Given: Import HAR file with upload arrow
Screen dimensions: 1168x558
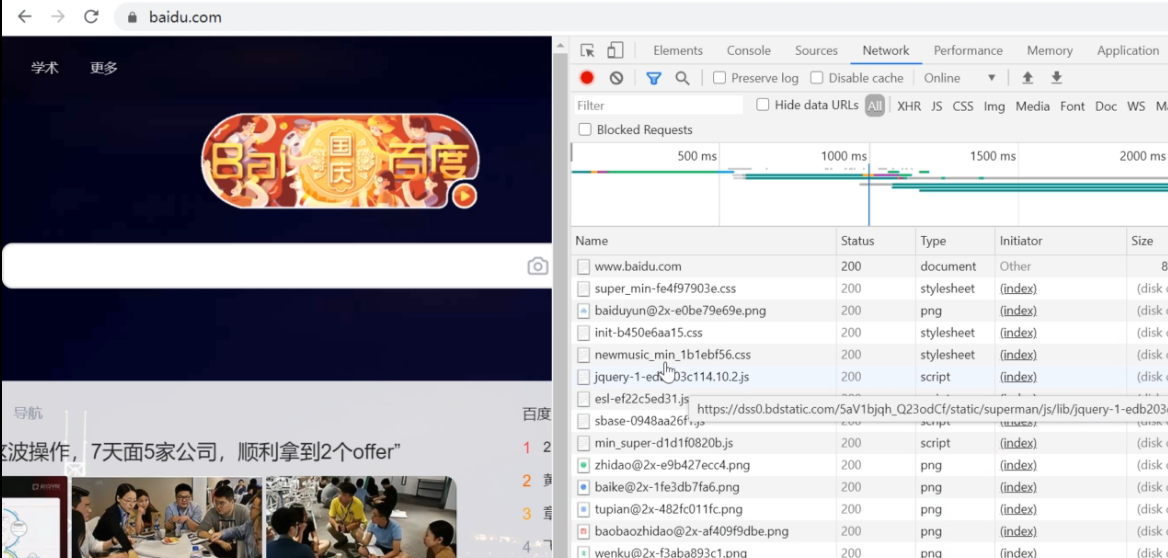Looking at the screenshot, I should click(1027, 77).
